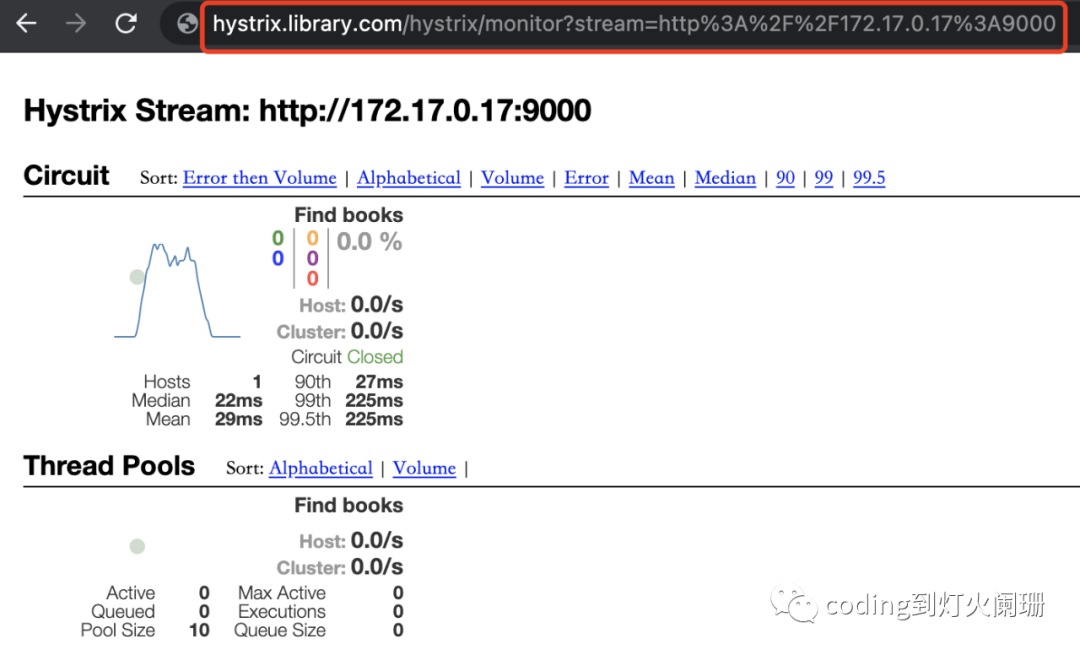This screenshot has width=1080, height=655.
Task: Click the Median 22ms value
Action: point(238,401)
